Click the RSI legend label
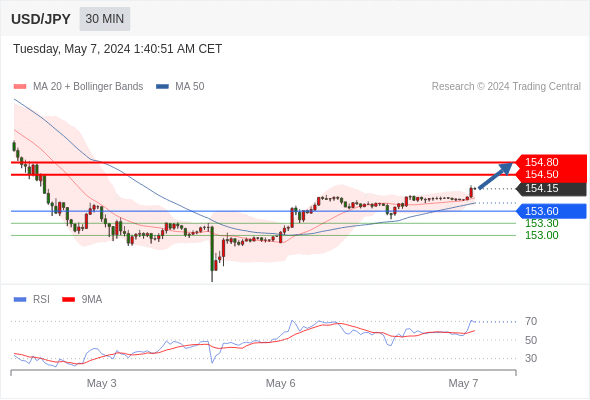Screen dimensions: 590x400 [x=41, y=300]
